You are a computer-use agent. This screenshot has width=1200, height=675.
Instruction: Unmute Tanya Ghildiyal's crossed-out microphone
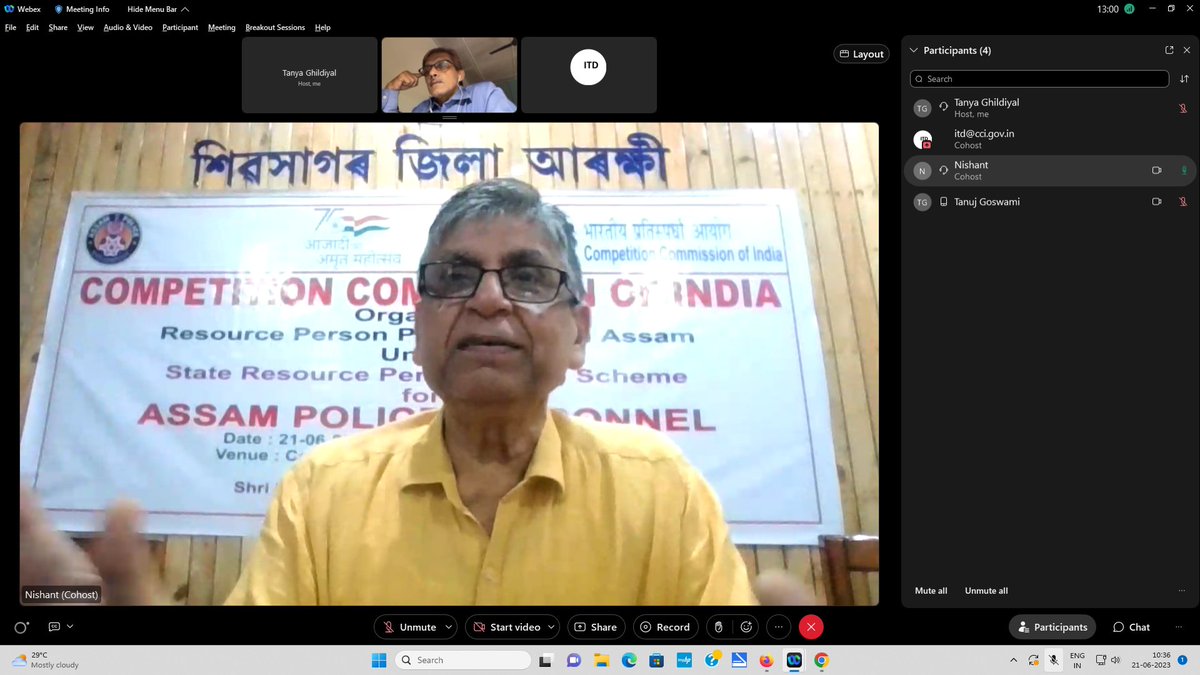(1185, 108)
